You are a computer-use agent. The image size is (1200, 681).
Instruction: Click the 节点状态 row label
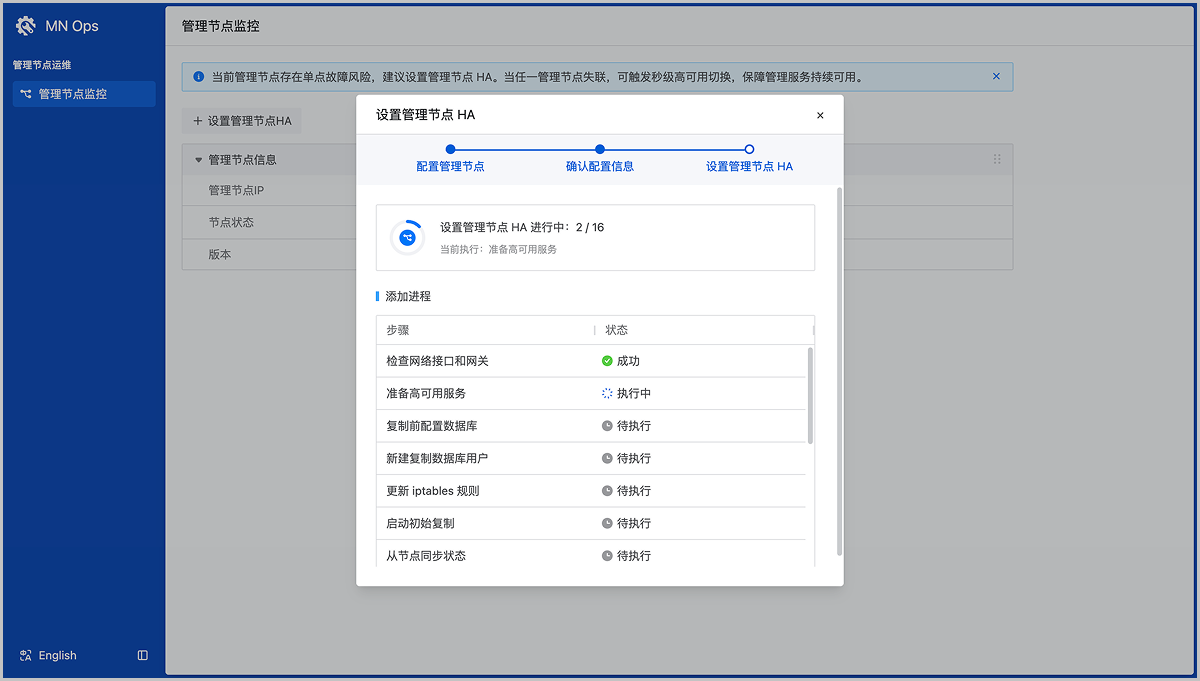[x=231, y=222]
